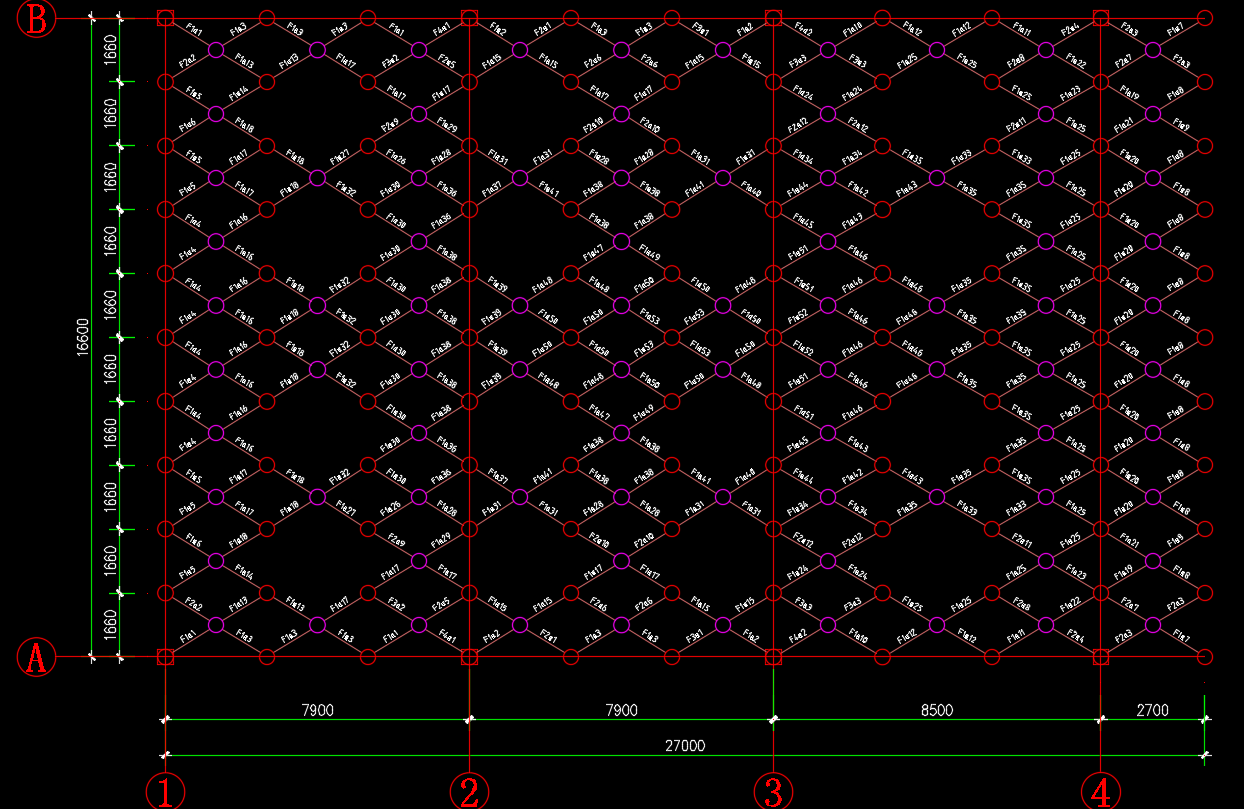Click the 7900 dimension between axes 2 and 3
The height and width of the screenshot is (809, 1244).
point(621,710)
